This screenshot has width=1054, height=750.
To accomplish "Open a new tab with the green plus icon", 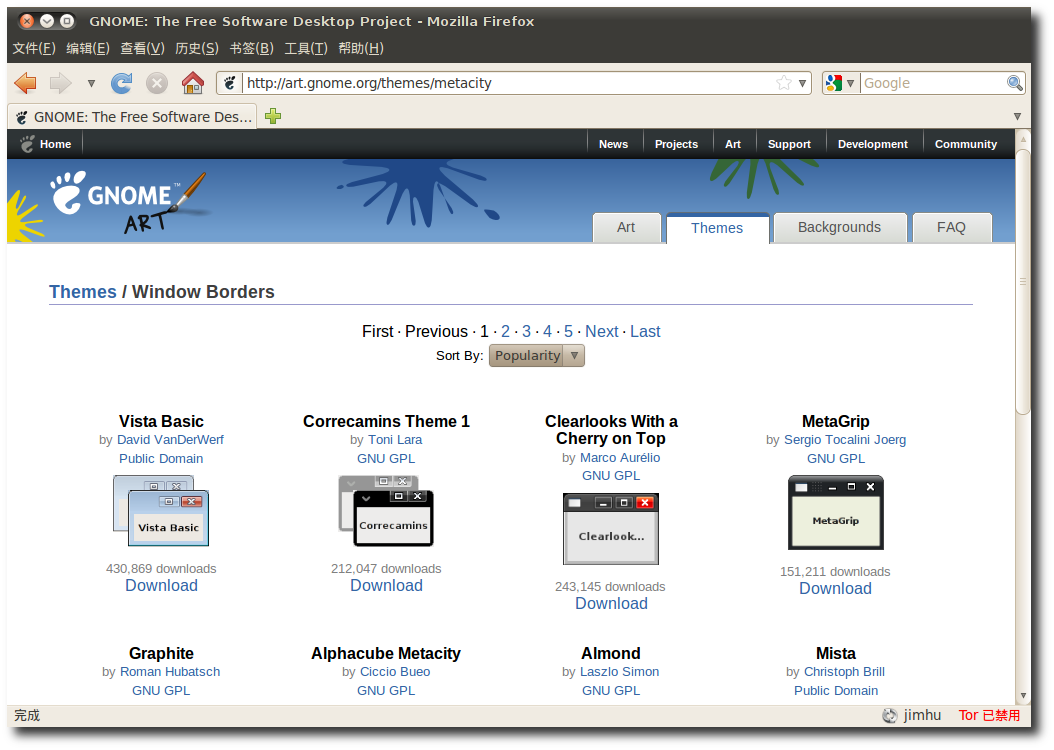I will pos(273,116).
